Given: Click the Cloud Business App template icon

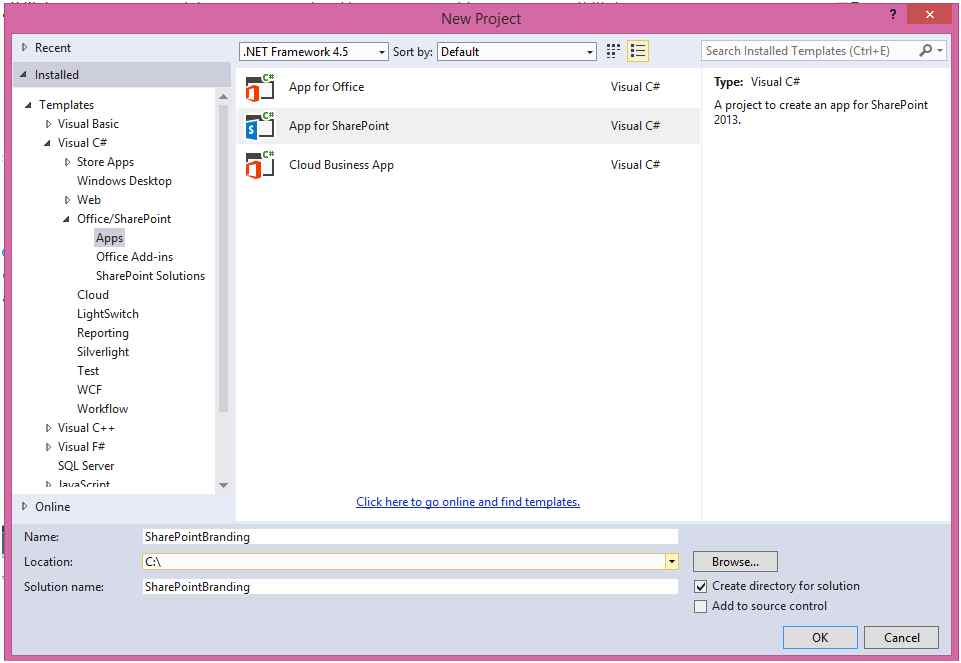Looking at the screenshot, I should tap(260, 165).
